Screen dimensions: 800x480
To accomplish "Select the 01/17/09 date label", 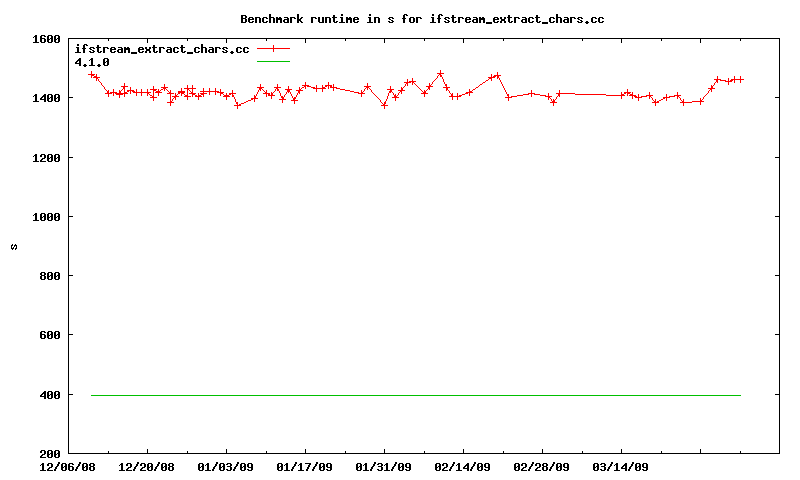I will (305, 467).
